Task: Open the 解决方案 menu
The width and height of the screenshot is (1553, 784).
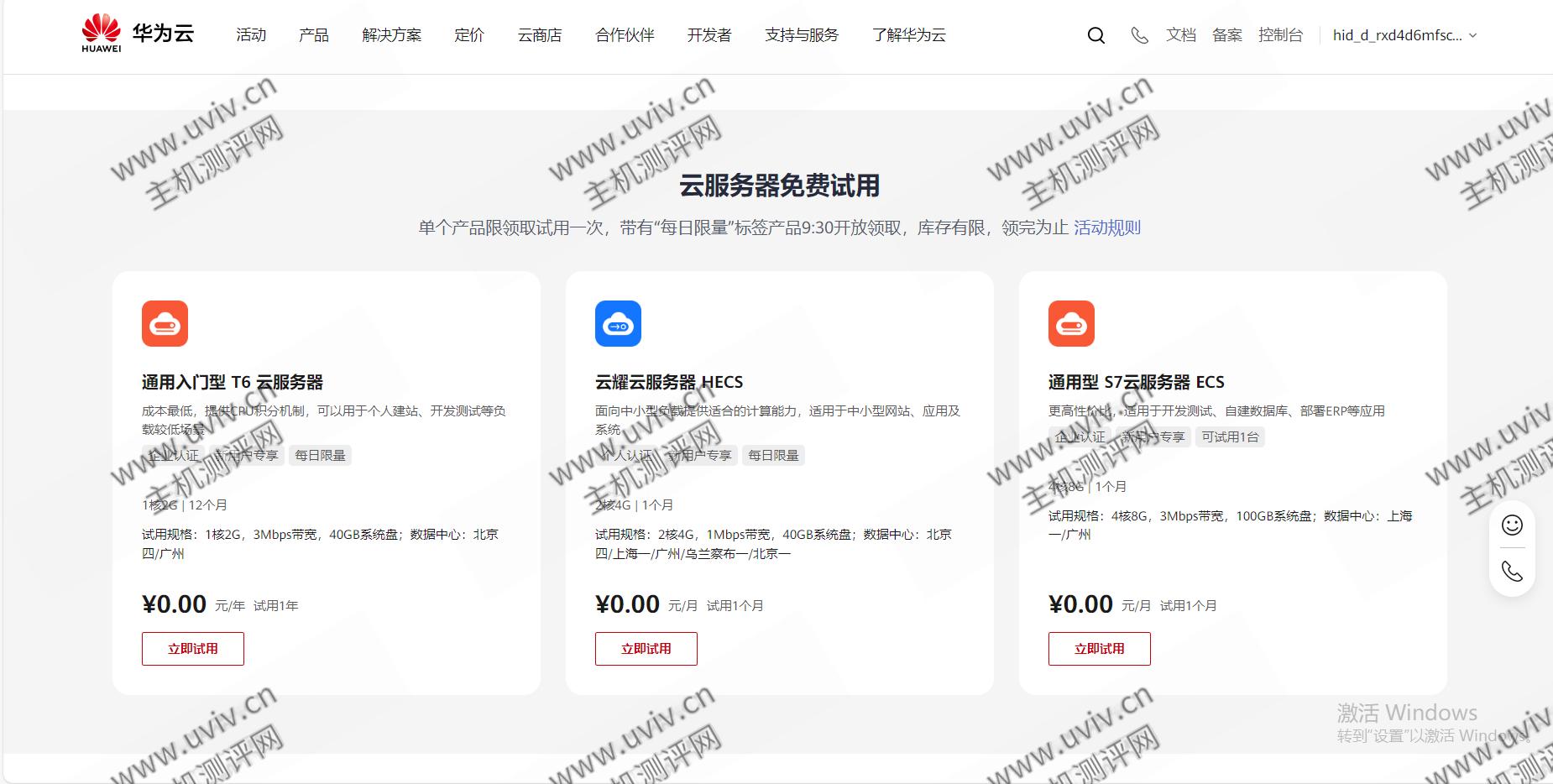Action: [391, 35]
